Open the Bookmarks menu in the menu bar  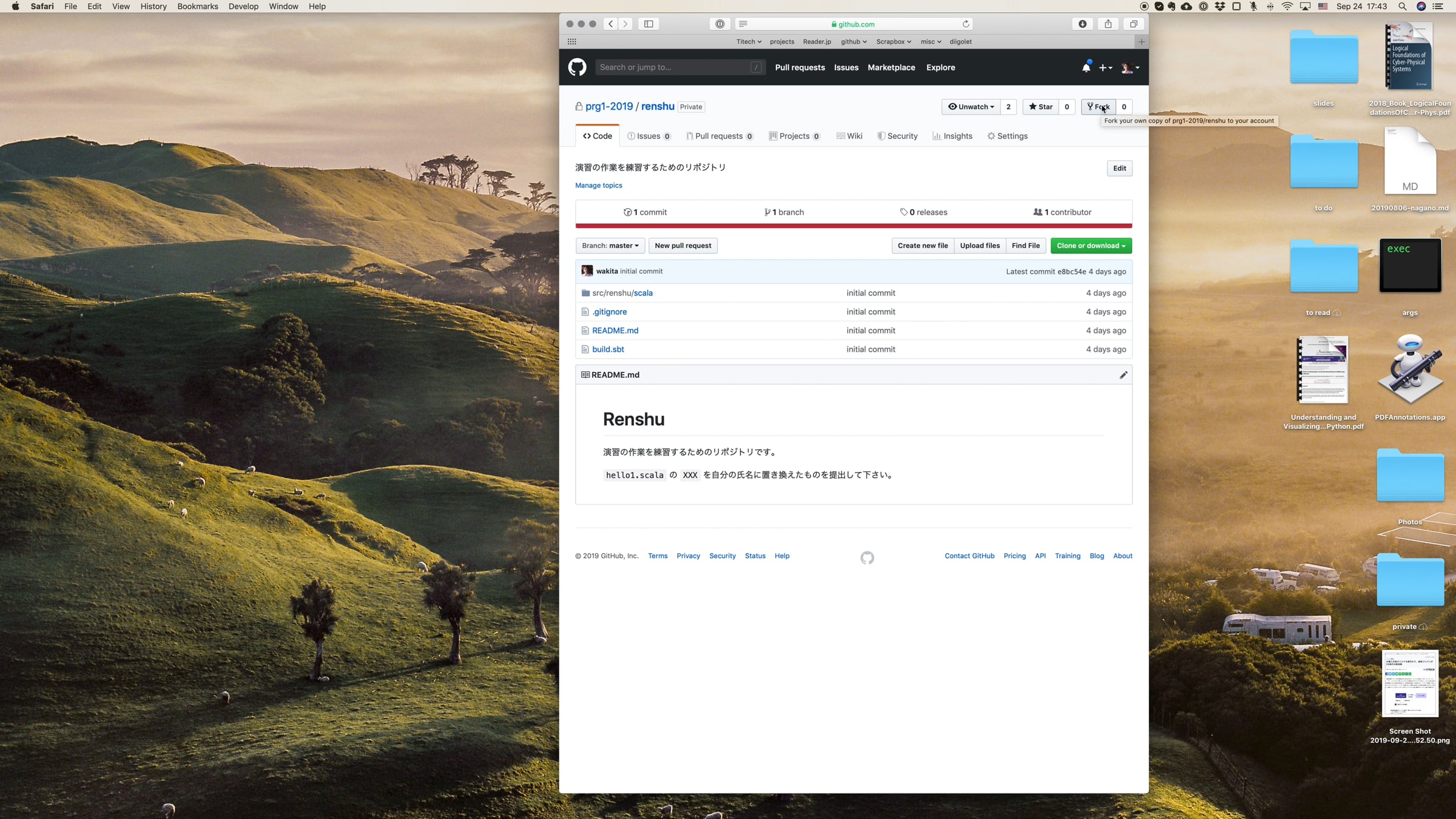click(x=198, y=6)
